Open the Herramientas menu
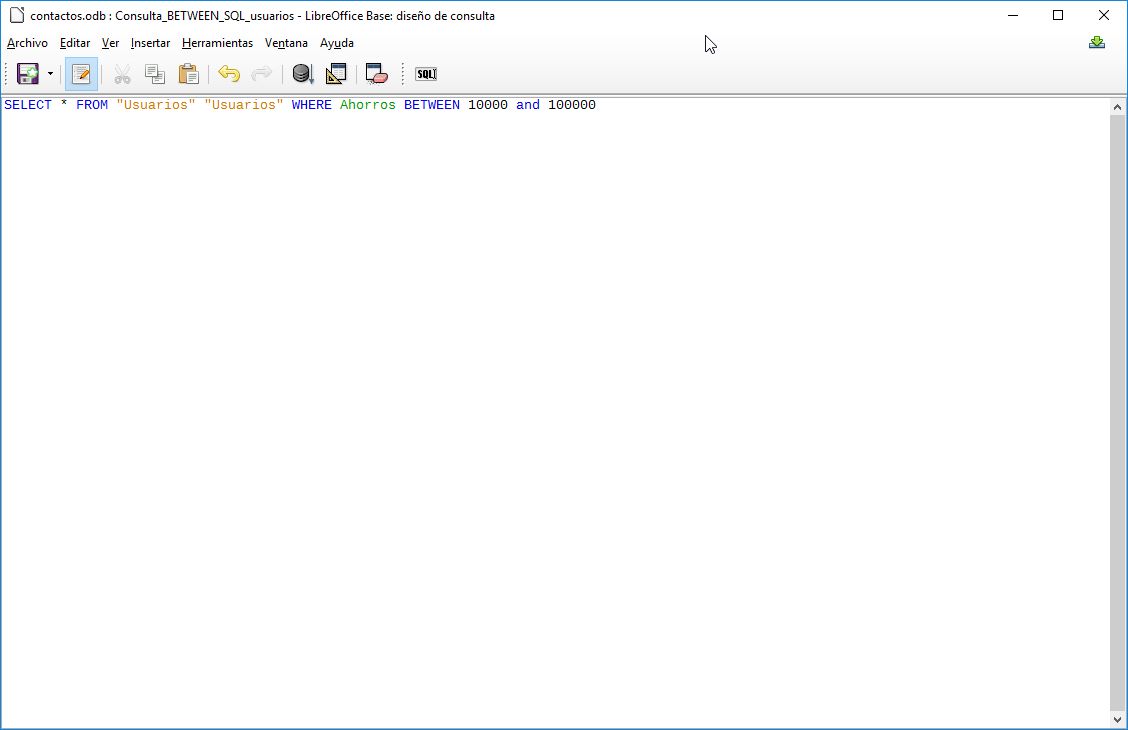 (x=217, y=43)
